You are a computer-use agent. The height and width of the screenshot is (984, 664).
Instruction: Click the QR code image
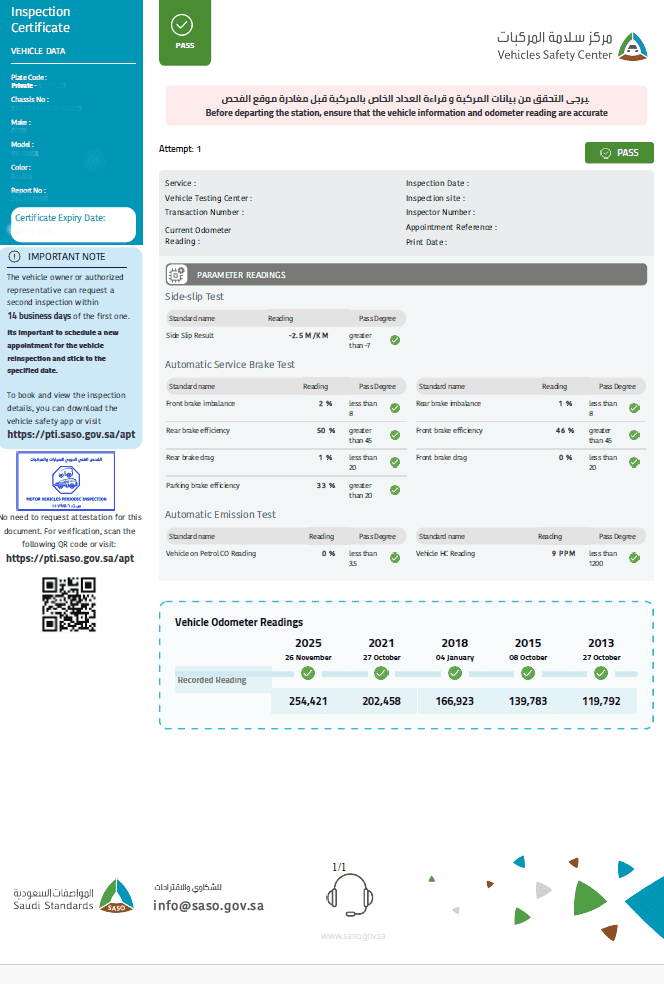tap(69, 605)
